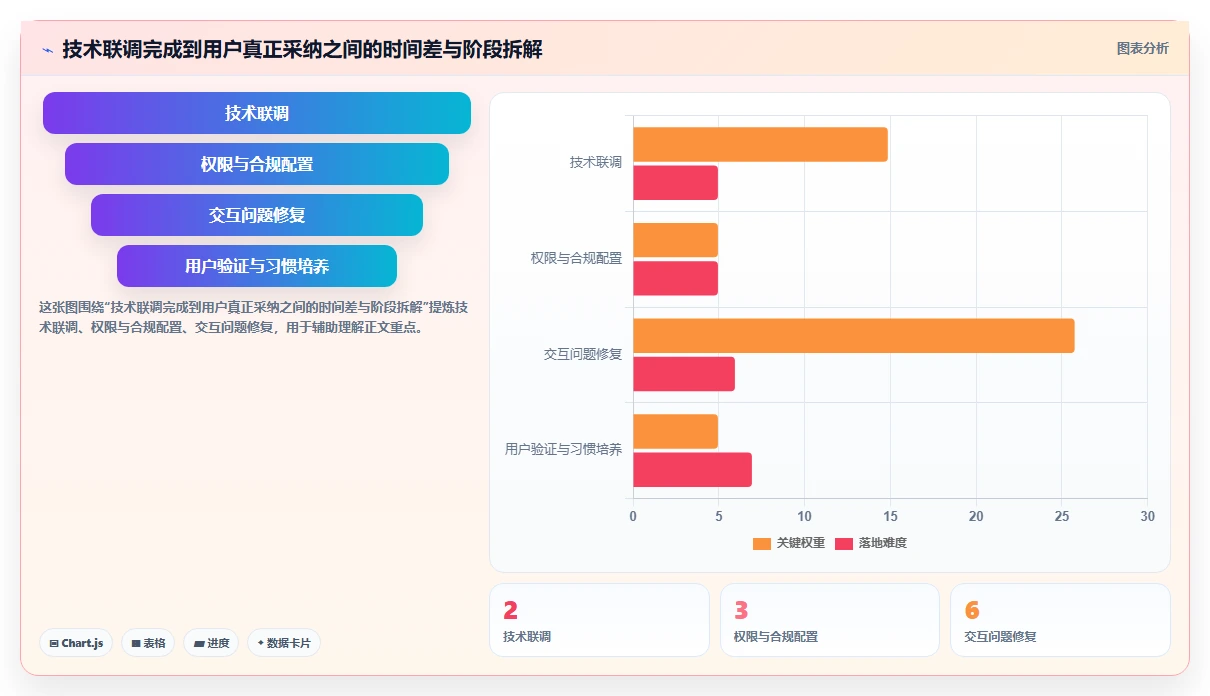Image resolution: width=1210 pixels, height=696 pixels.
Task: Click the orange 交互问题修复 bar
Action: 854,335
